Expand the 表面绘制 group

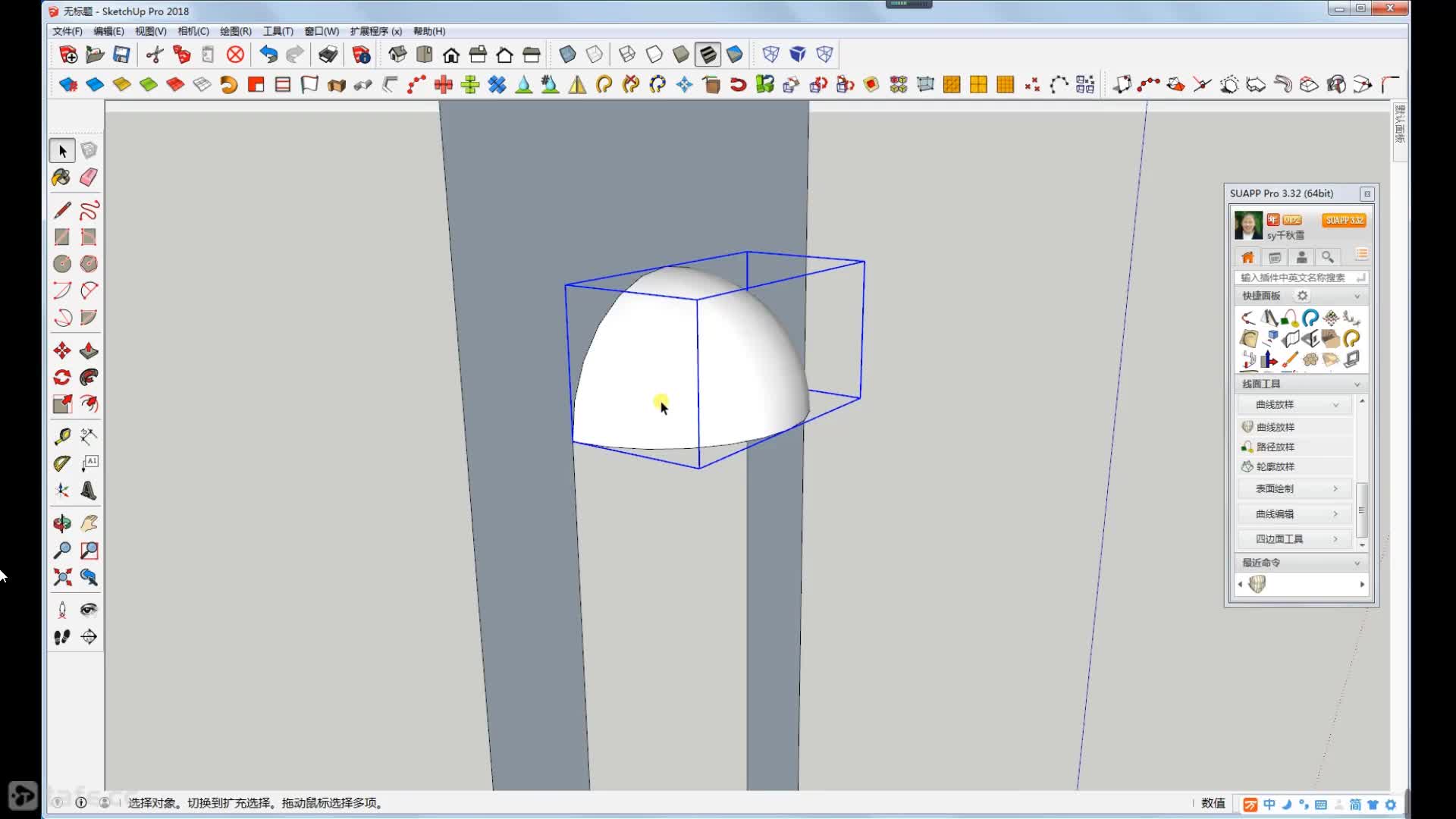tap(1296, 488)
